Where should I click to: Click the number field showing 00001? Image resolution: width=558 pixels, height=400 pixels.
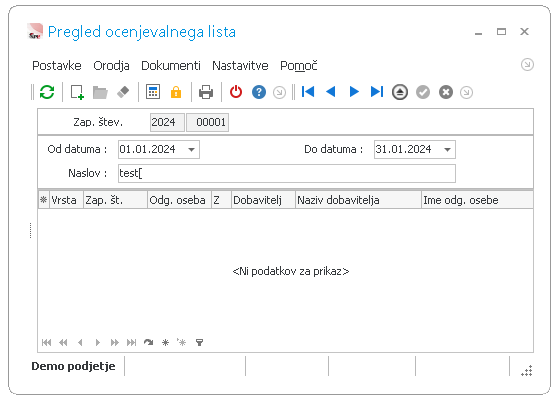point(207,122)
